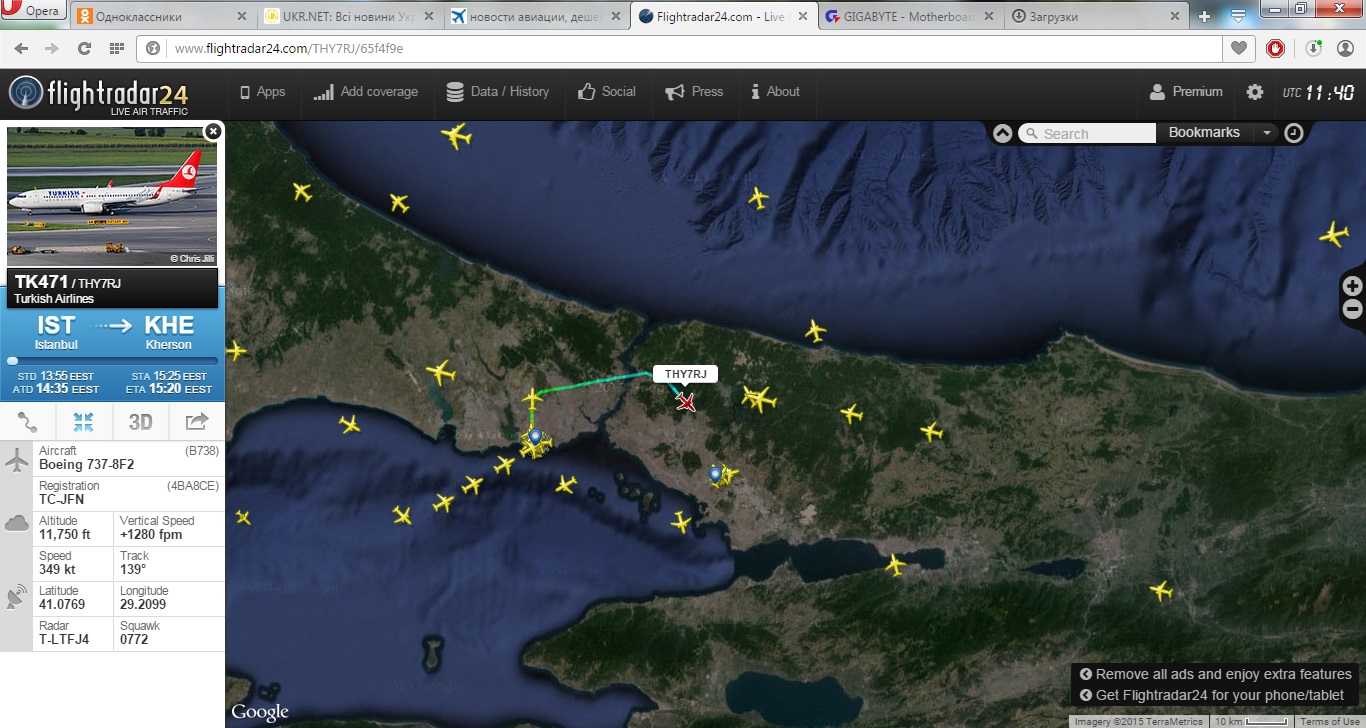Expand the Bookmarks dropdown arrow

coord(1267,133)
